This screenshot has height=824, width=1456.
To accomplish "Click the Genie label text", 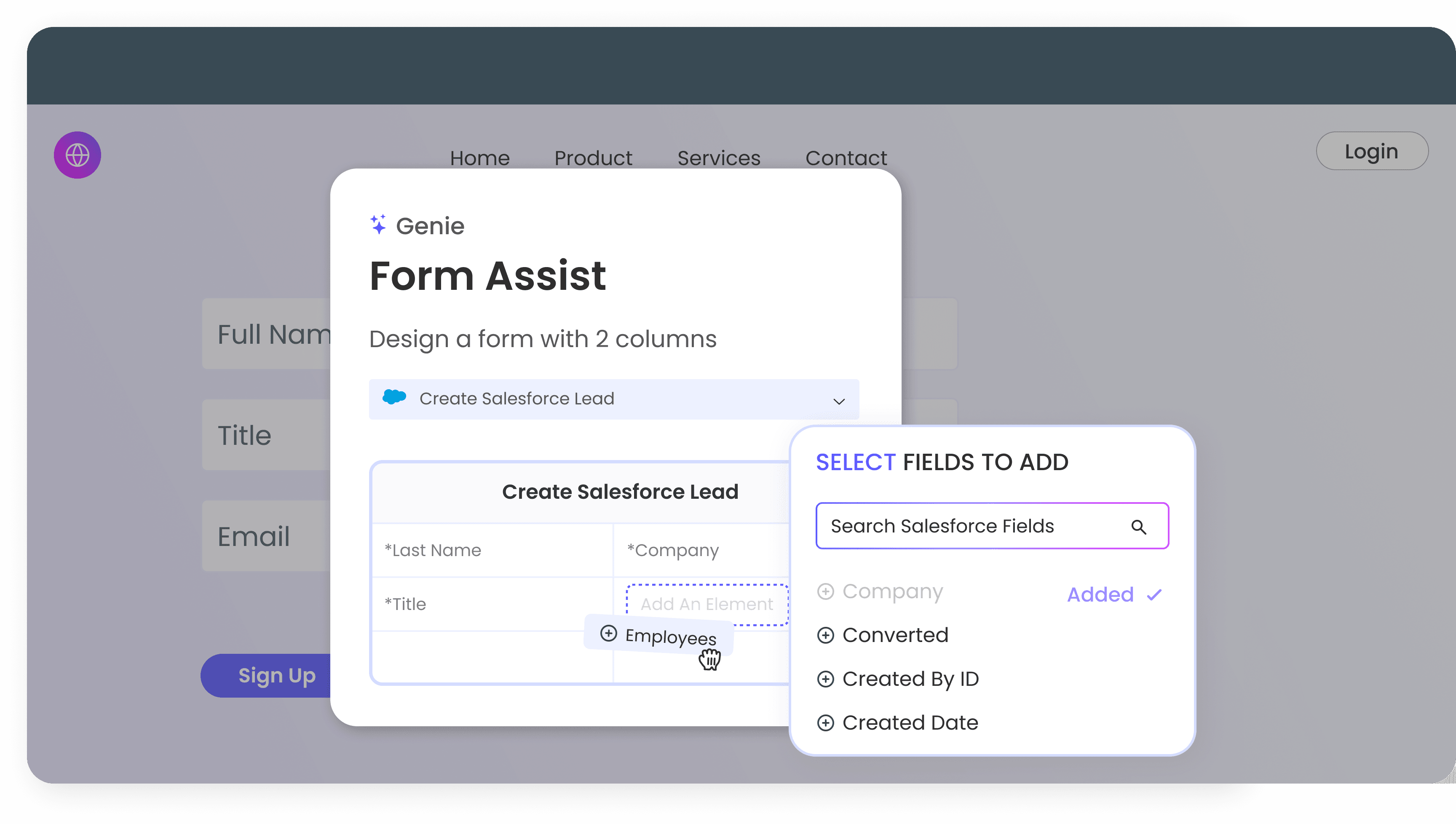I will [430, 226].
